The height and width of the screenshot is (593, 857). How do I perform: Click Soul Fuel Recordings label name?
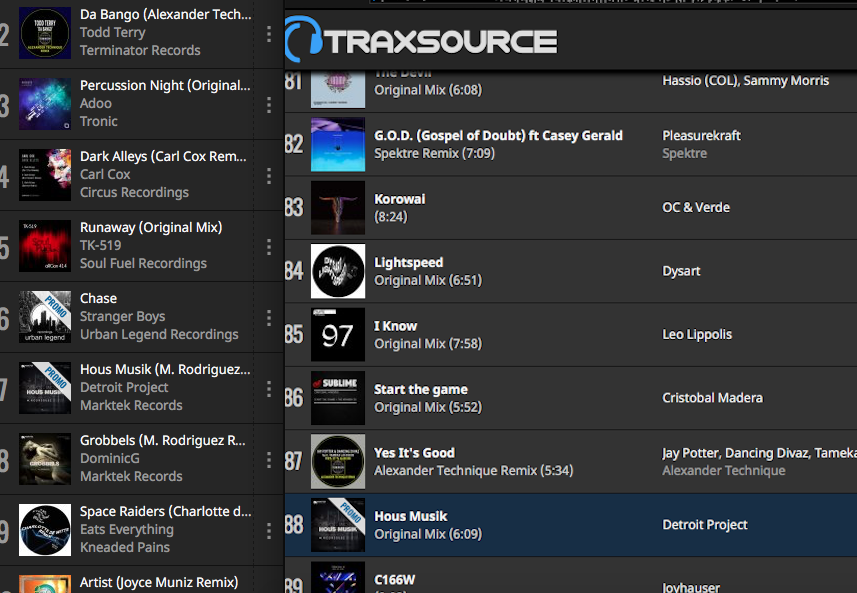click(143, 263)
